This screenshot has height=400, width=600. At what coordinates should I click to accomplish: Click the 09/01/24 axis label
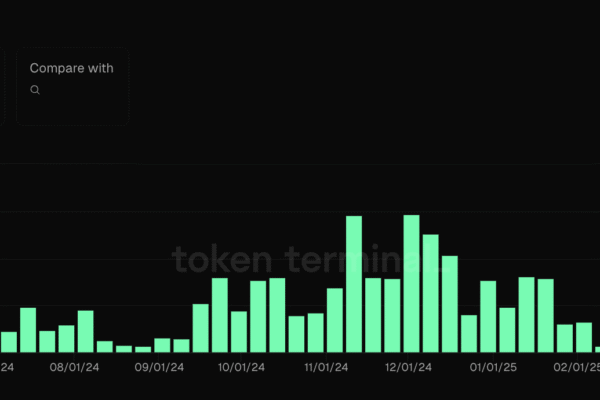(x=160, y=368)
